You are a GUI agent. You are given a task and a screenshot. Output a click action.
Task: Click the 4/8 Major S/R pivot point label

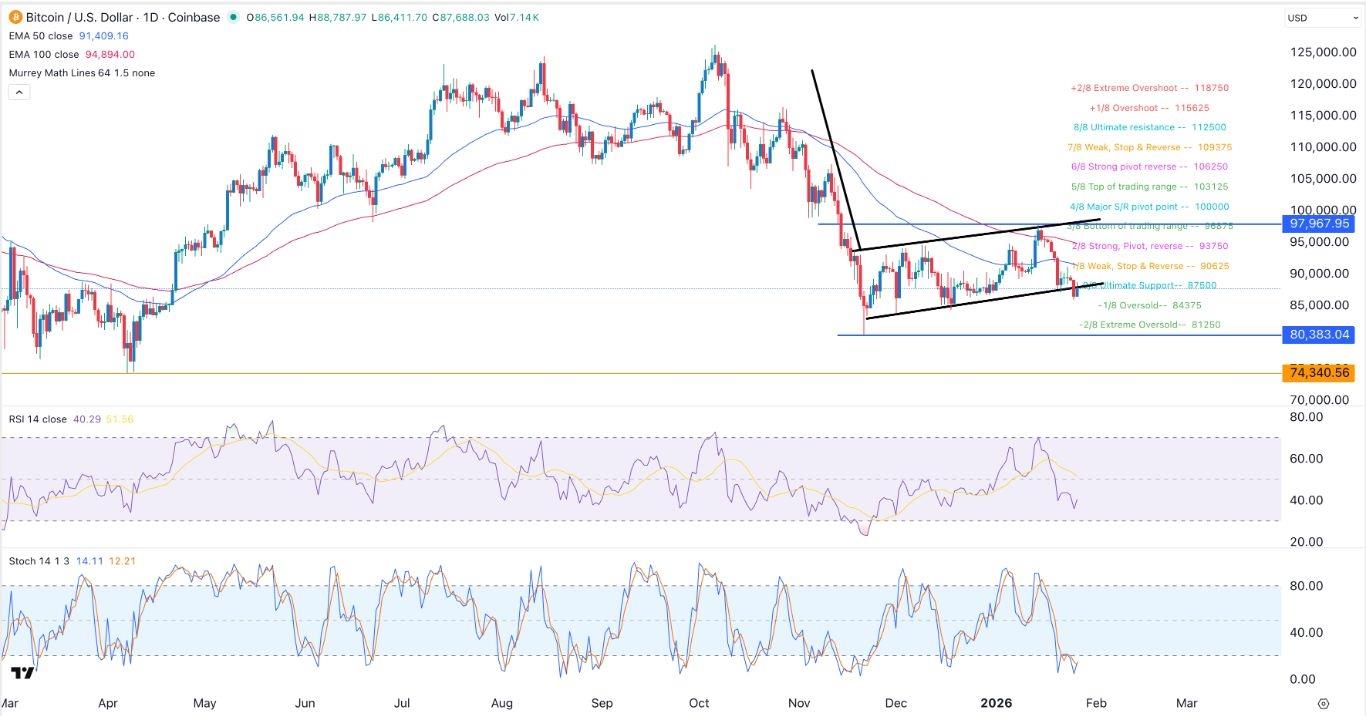pyautogui.click(x=1148, y=206)
